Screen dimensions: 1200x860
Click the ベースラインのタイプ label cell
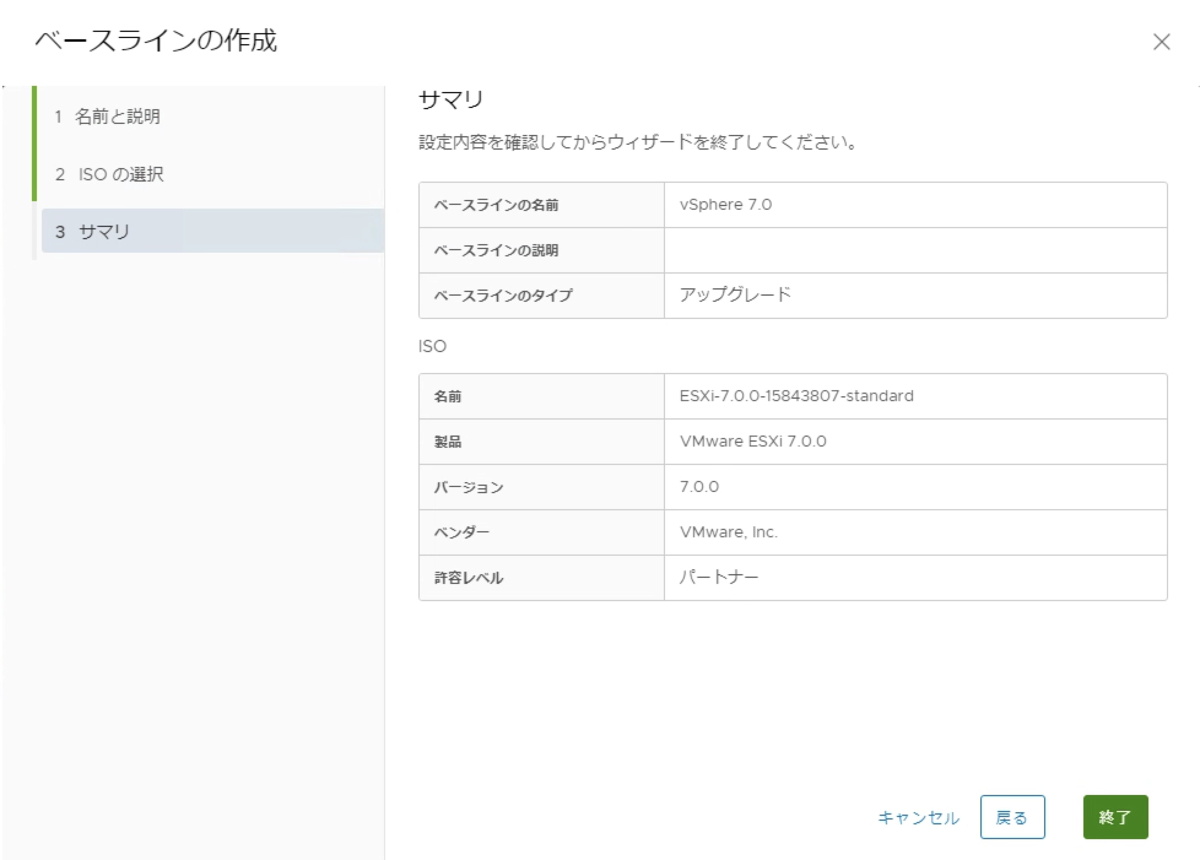click(541, 295)
